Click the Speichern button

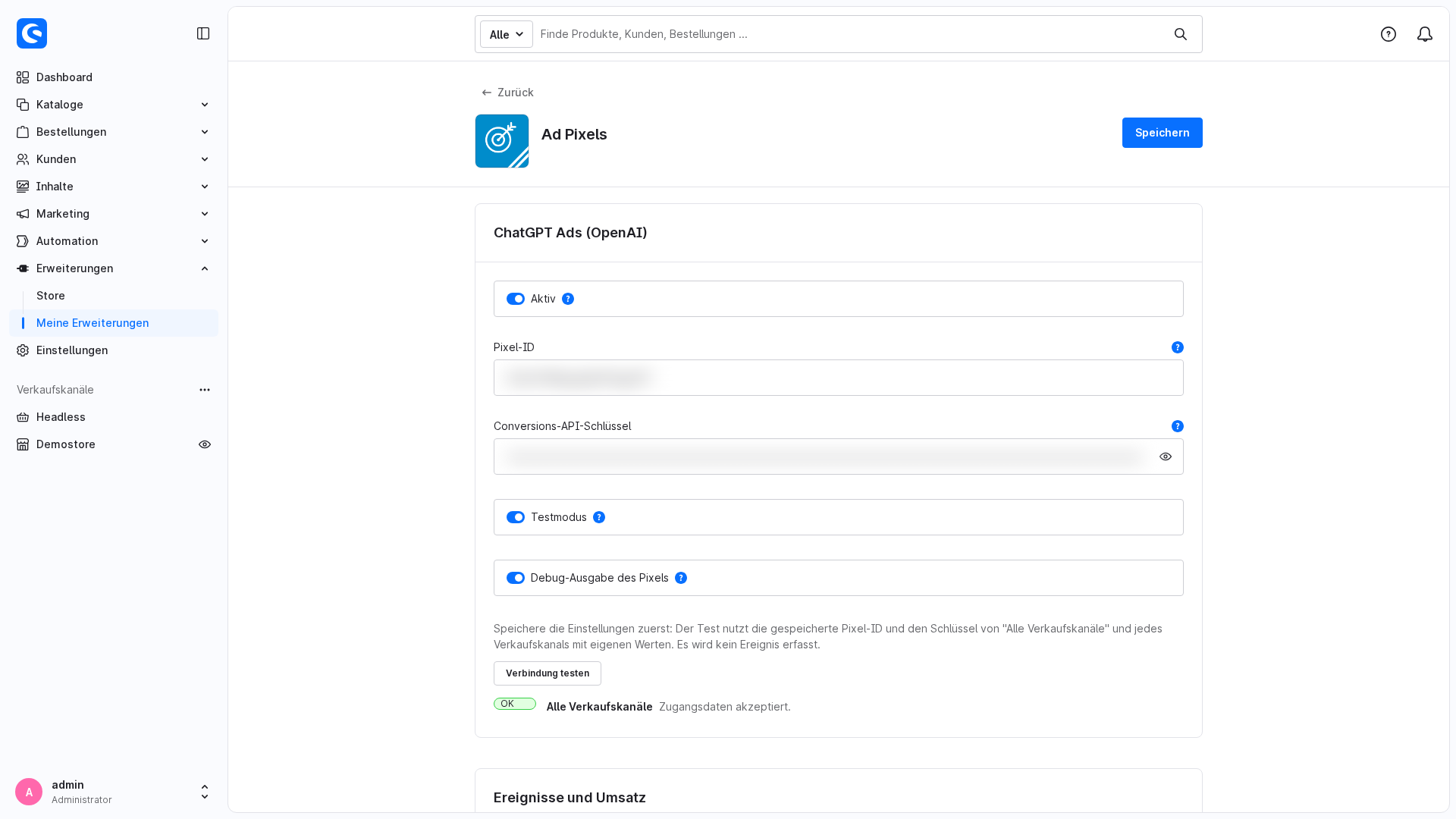[x=1163, y=133]
